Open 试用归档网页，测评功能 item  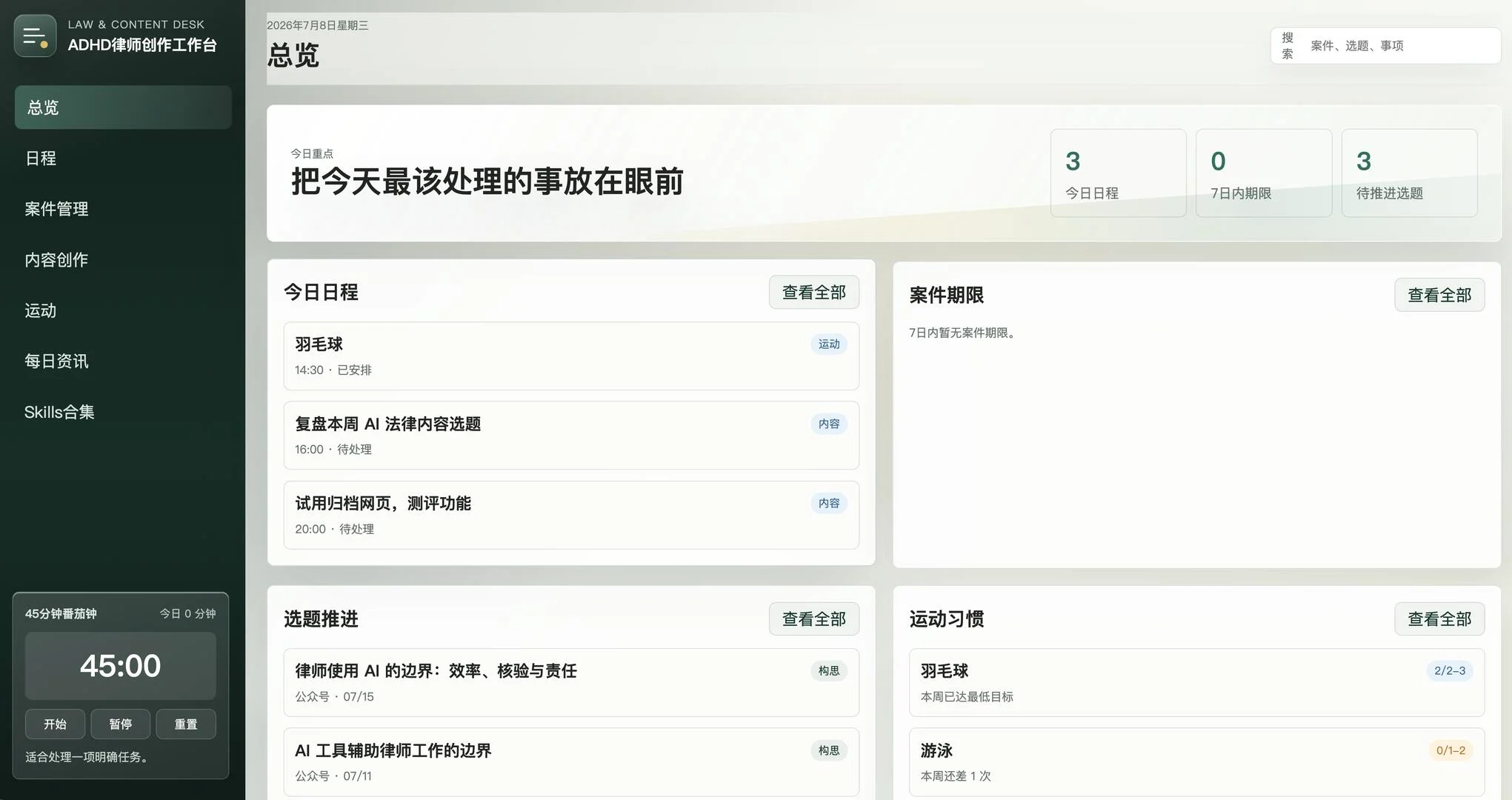click(x=571, y=515)
